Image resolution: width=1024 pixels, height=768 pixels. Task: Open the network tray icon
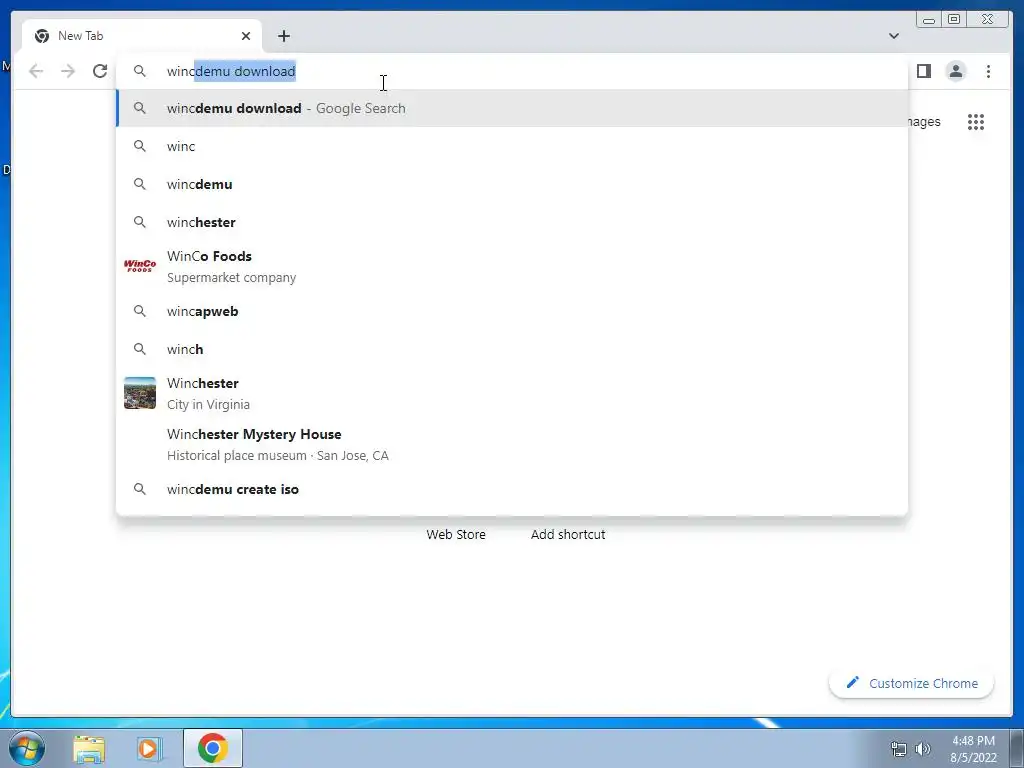899,749
